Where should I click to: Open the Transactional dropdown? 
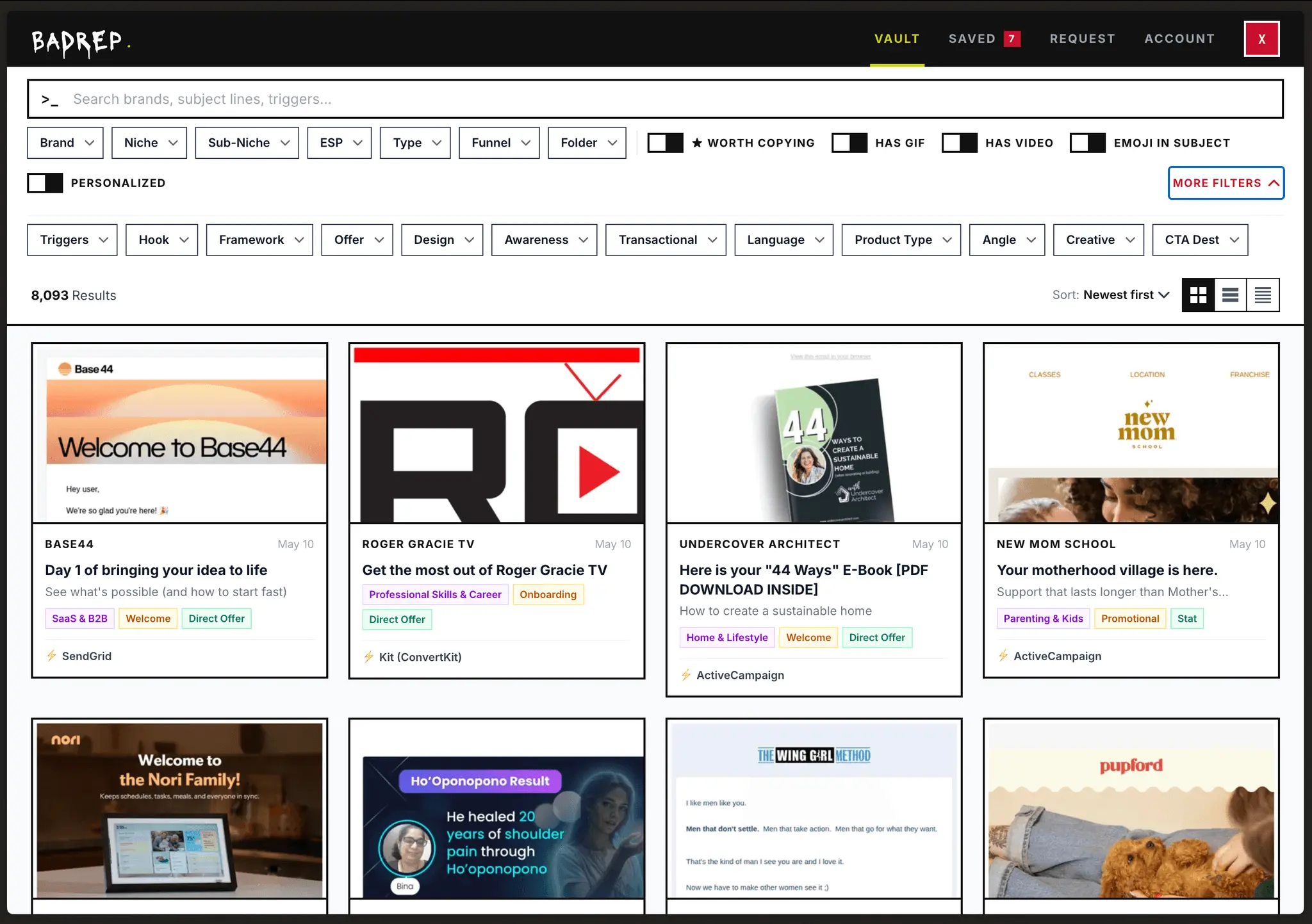click(666, 239)
